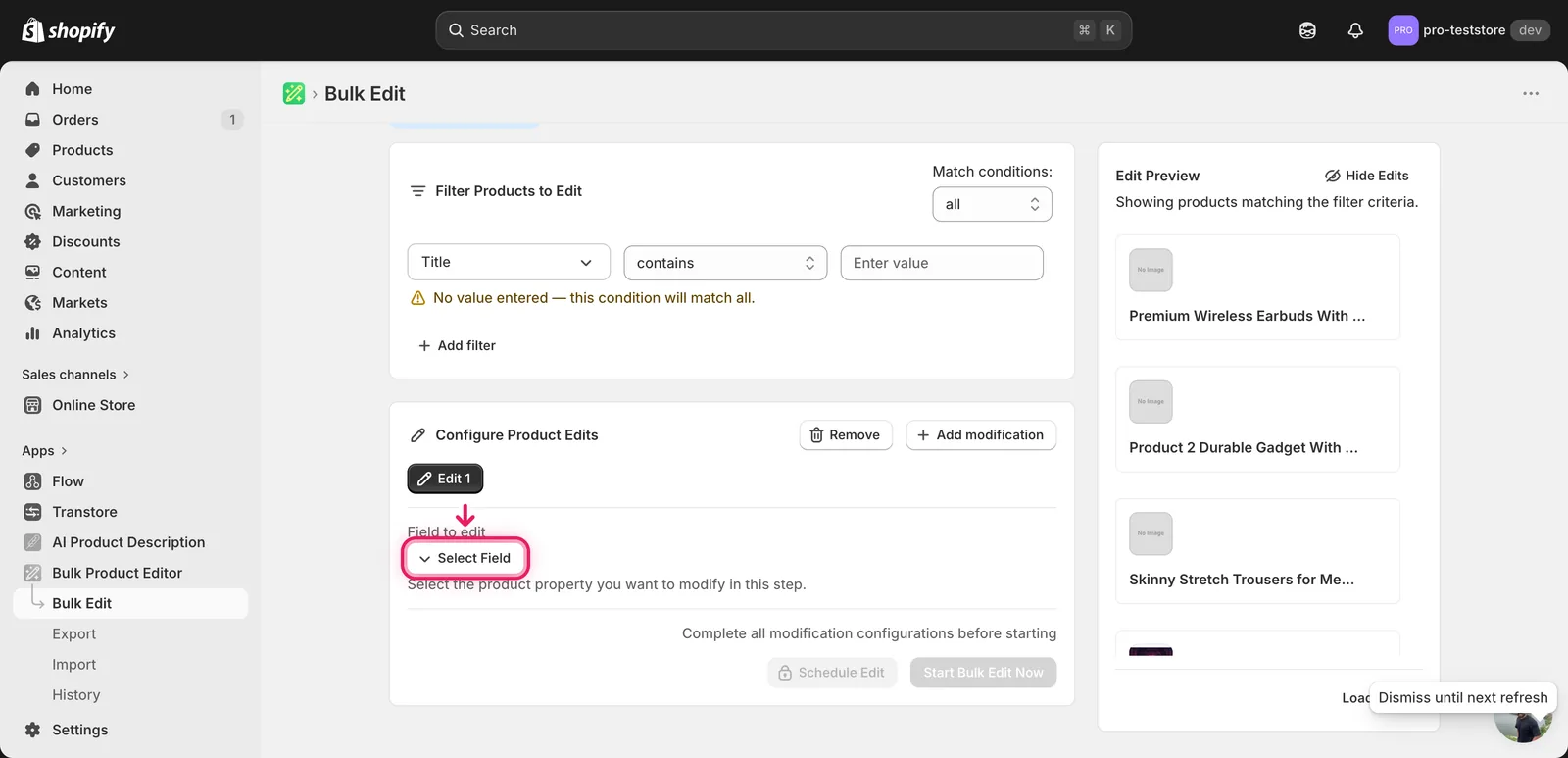The height and width of the screenshot is (758, 1568).
Task: Select the Edit 1 tab
Action: (445, 479)
